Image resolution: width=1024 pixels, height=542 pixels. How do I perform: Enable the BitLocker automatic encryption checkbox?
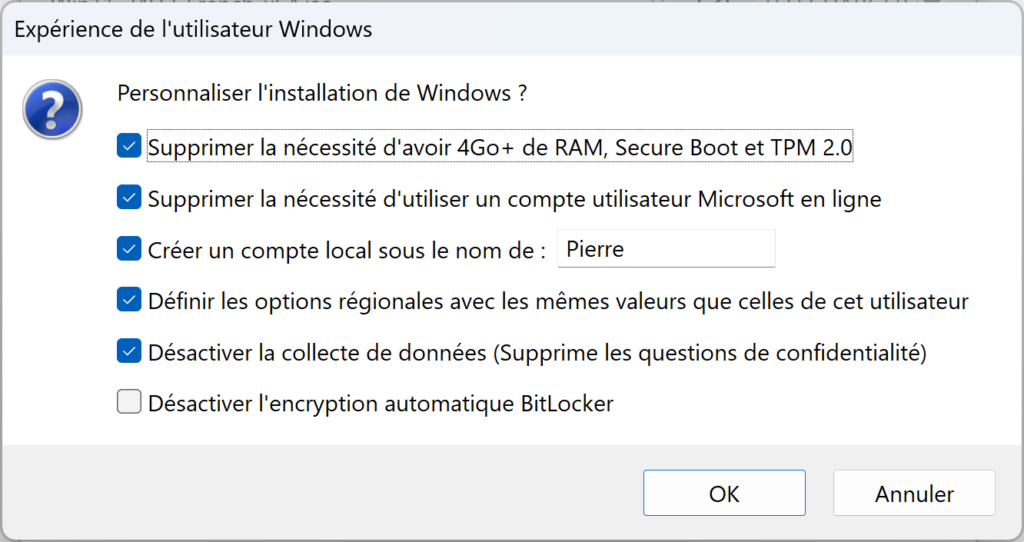[129, 402]
